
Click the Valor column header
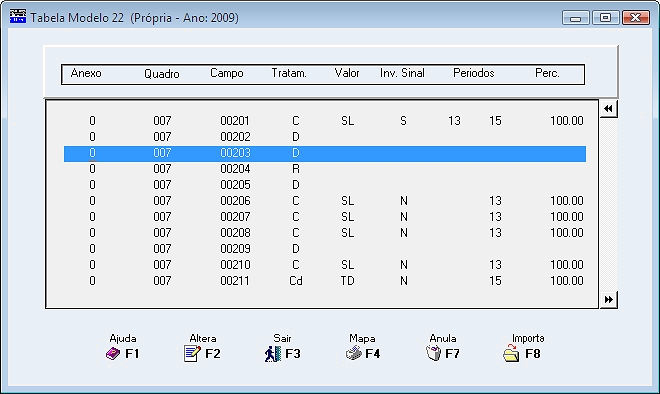347,73
